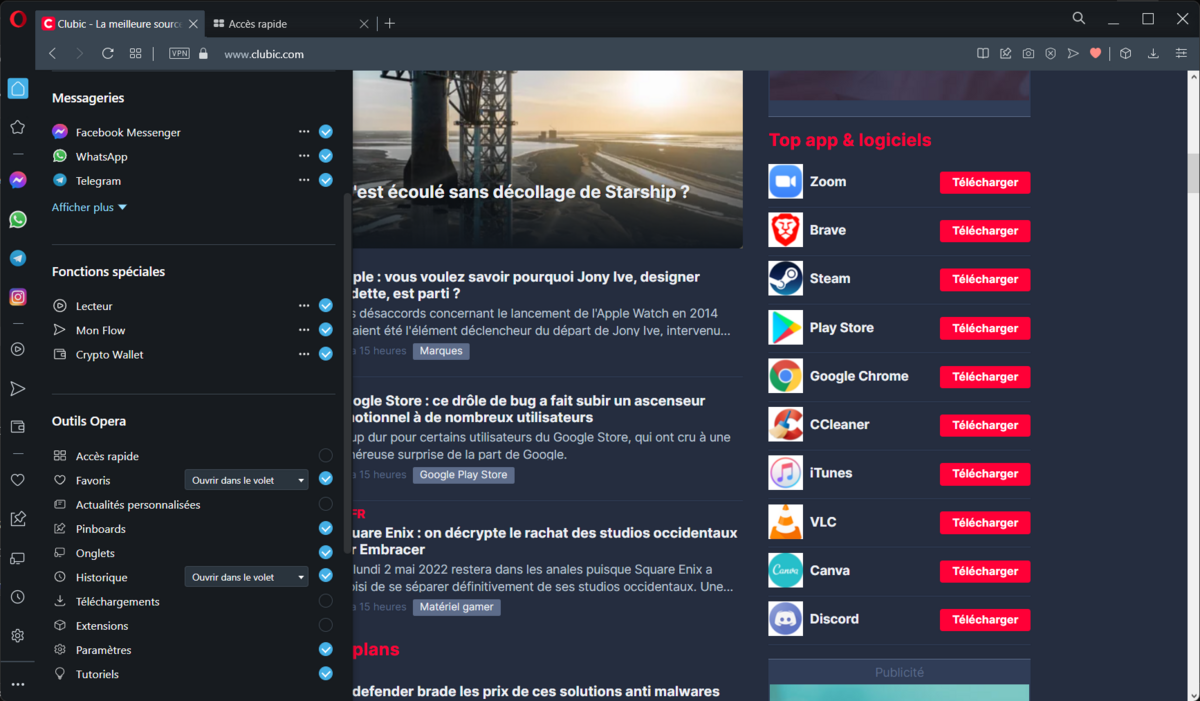Uncheck Telegram in sidebar setup
Viewport: 1200px width, 701px height.
coord(326,180)
